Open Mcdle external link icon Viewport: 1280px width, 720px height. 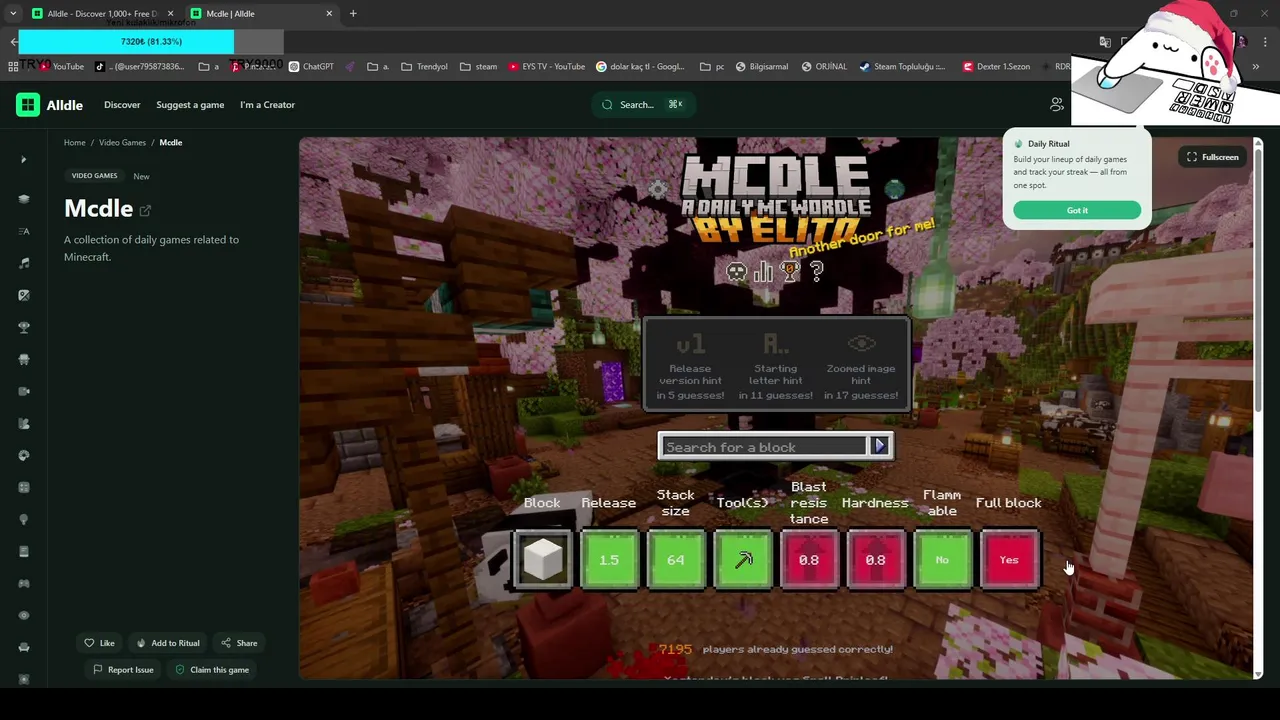[x=145, y=210]
